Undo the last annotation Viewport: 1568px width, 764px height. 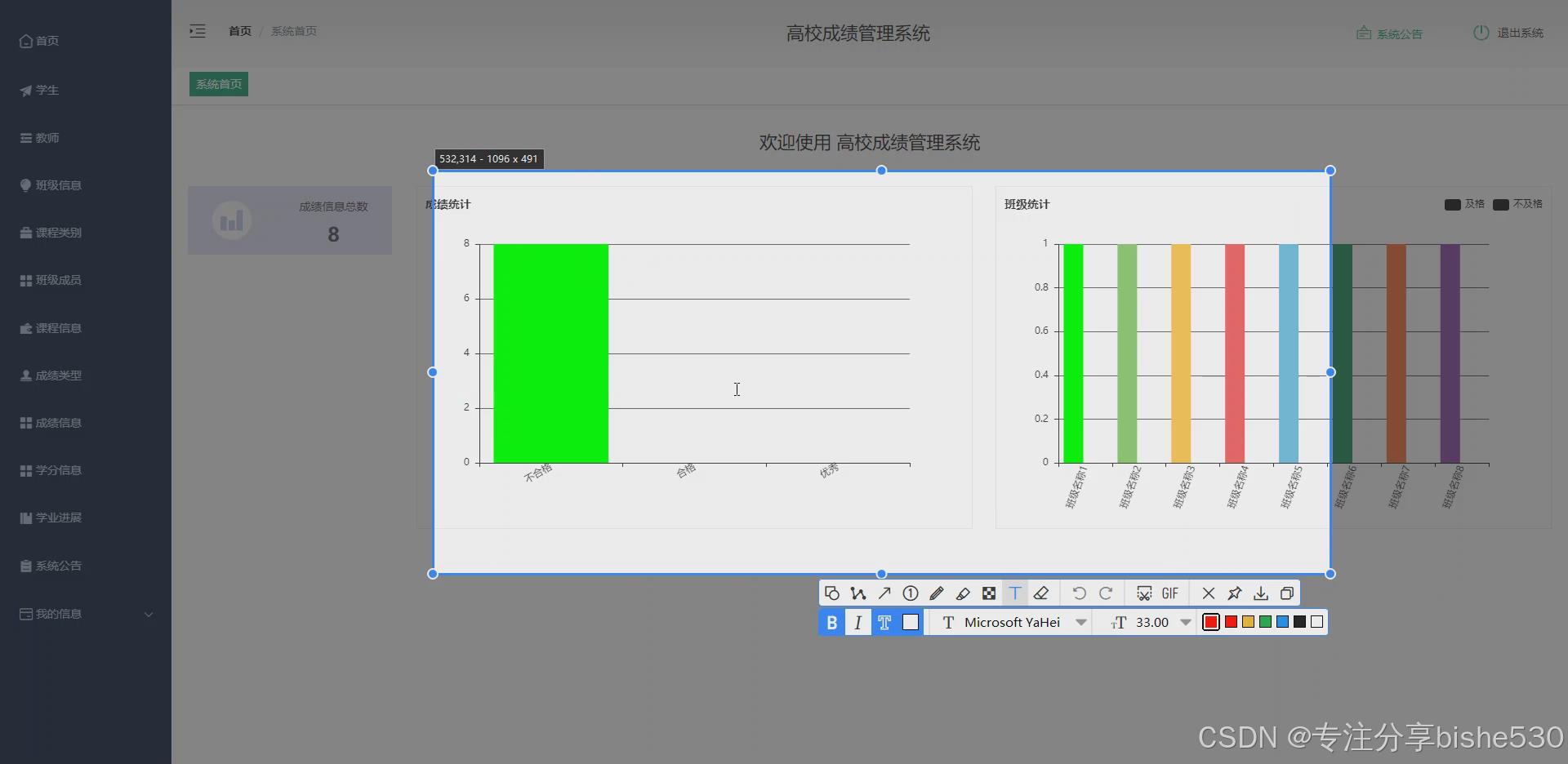[x=1079, y=593]
